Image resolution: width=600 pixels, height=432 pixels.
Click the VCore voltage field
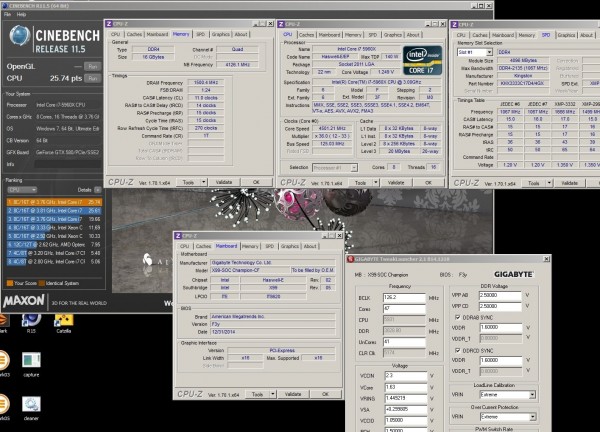[406, 387]
